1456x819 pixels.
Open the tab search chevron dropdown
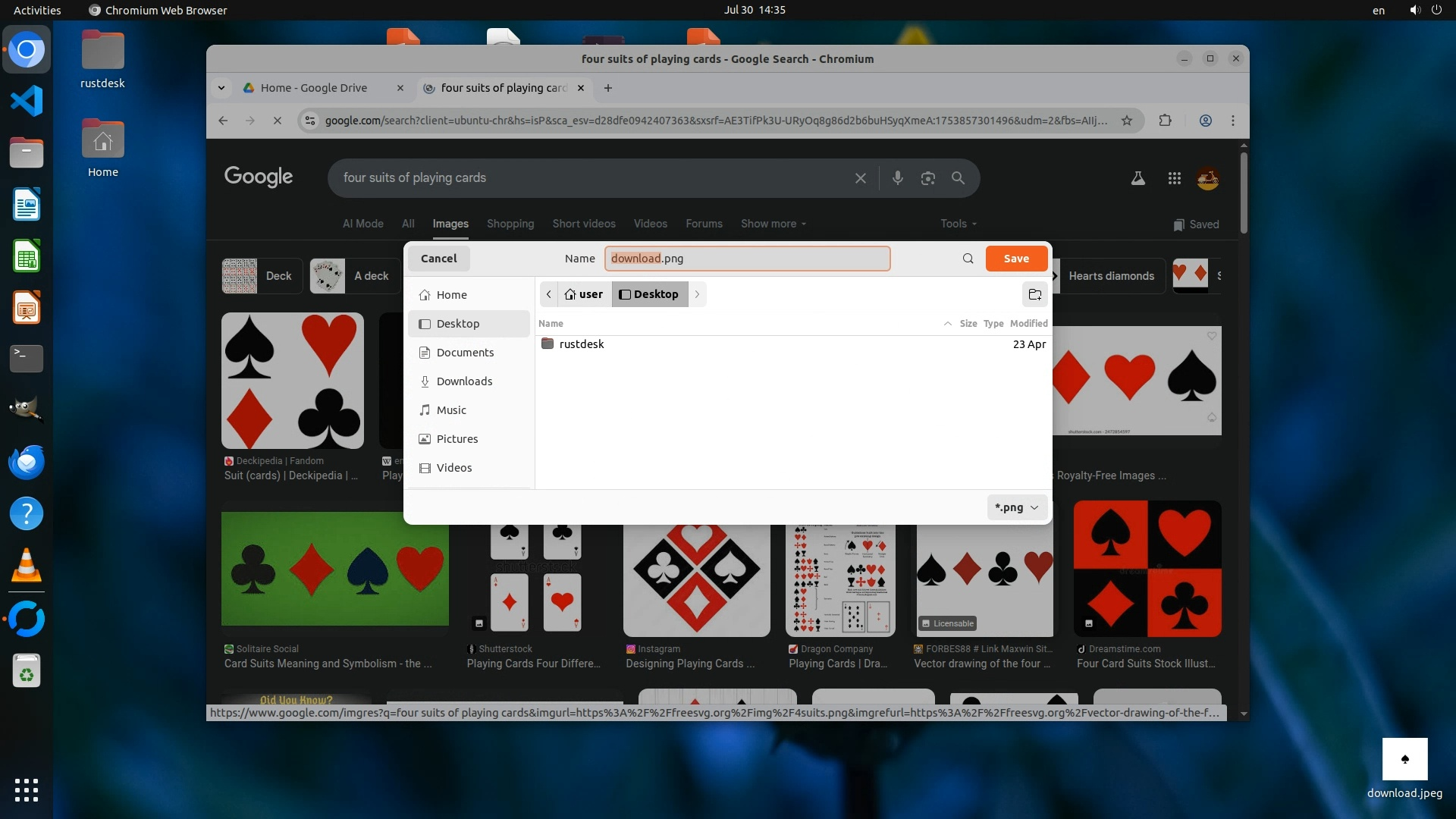221,88
